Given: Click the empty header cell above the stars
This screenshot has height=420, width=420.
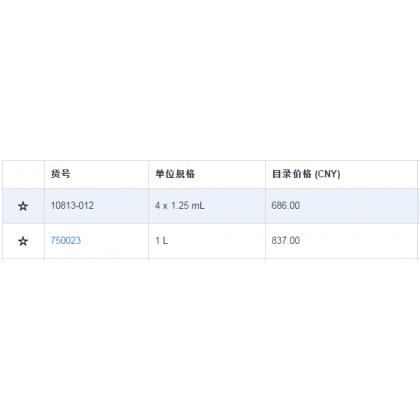Looking at the screenshot, I should click(x=23, y=174).
